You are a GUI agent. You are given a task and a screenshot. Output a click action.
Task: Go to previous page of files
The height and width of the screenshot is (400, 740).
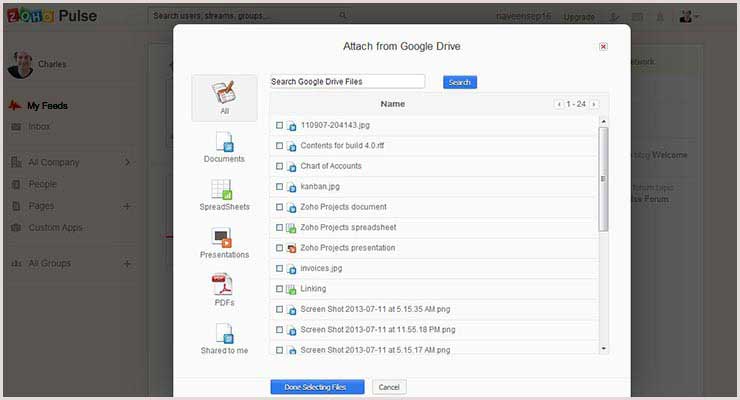[558, 104]
